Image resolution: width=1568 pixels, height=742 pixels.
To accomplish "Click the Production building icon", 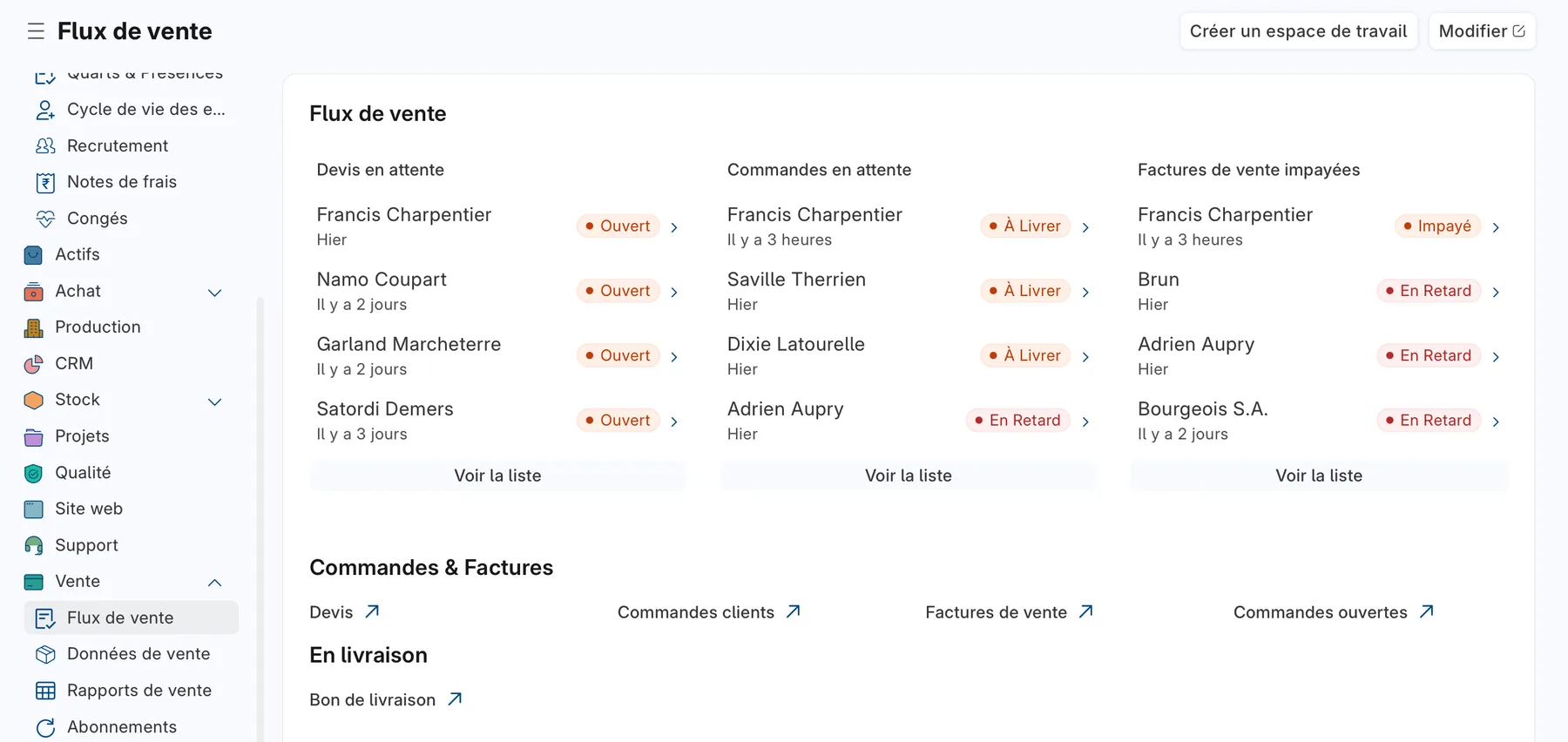I will tap(33, 327).
